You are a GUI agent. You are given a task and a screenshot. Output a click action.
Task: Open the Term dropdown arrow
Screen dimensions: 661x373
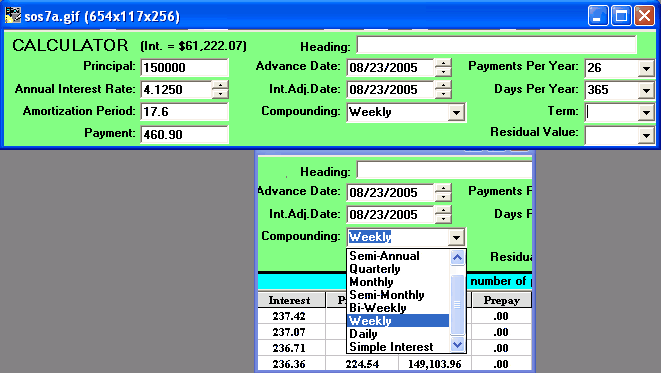[646, 112]
